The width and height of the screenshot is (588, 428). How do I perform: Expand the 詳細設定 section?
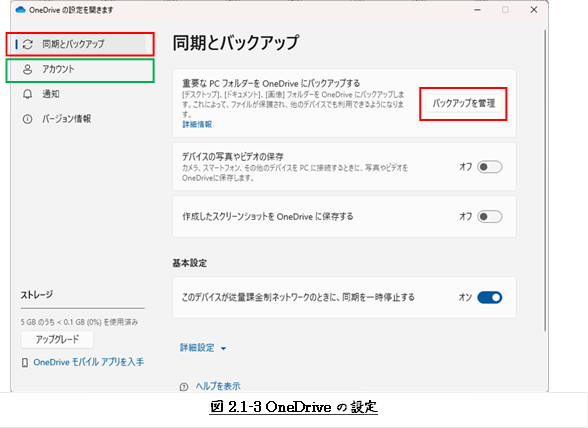(203, 348)
